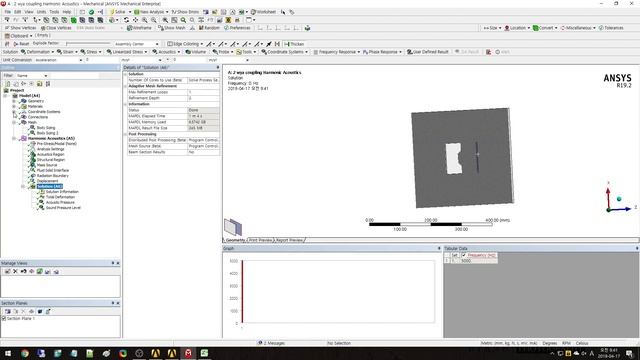The width and height of the screenshot is (640, 360).
Task: Pin the Tabular Data panel
Action: [637, 248]
